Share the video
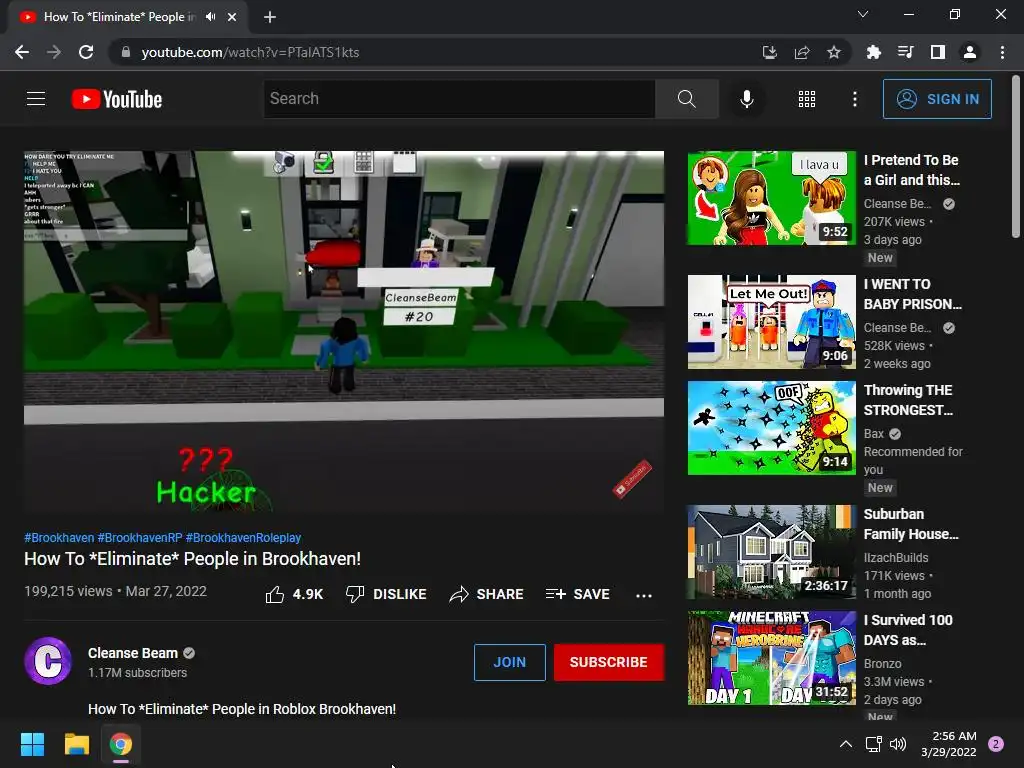Viewport: 1024px width, 768px height. point(487,594)
